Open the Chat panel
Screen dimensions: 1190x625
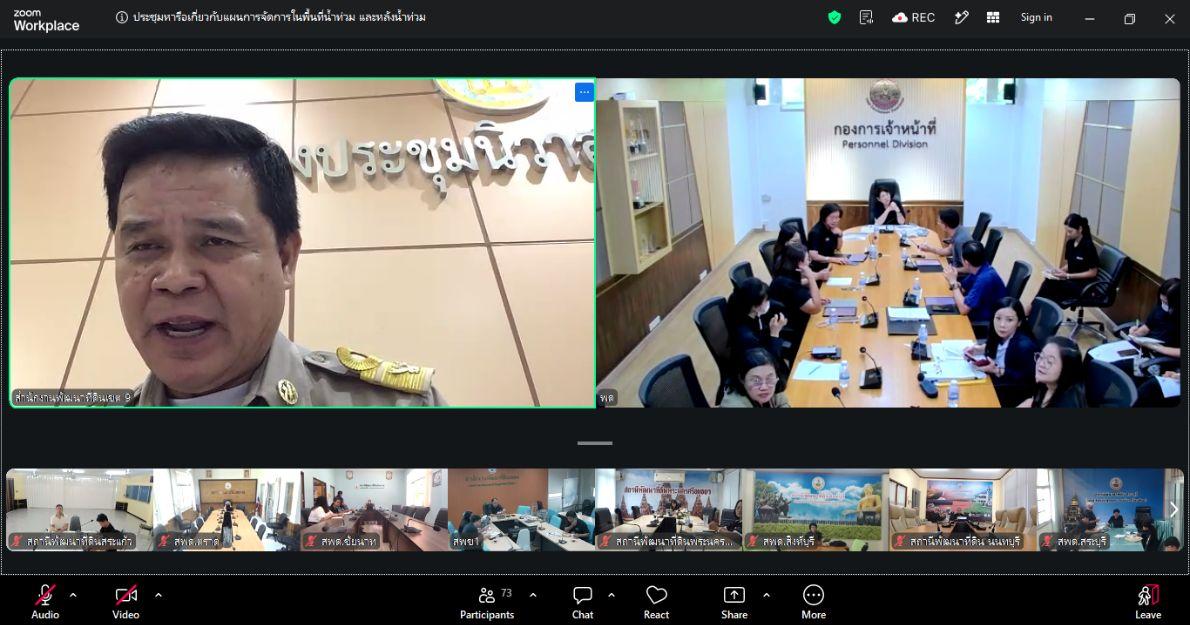(582, 603)
